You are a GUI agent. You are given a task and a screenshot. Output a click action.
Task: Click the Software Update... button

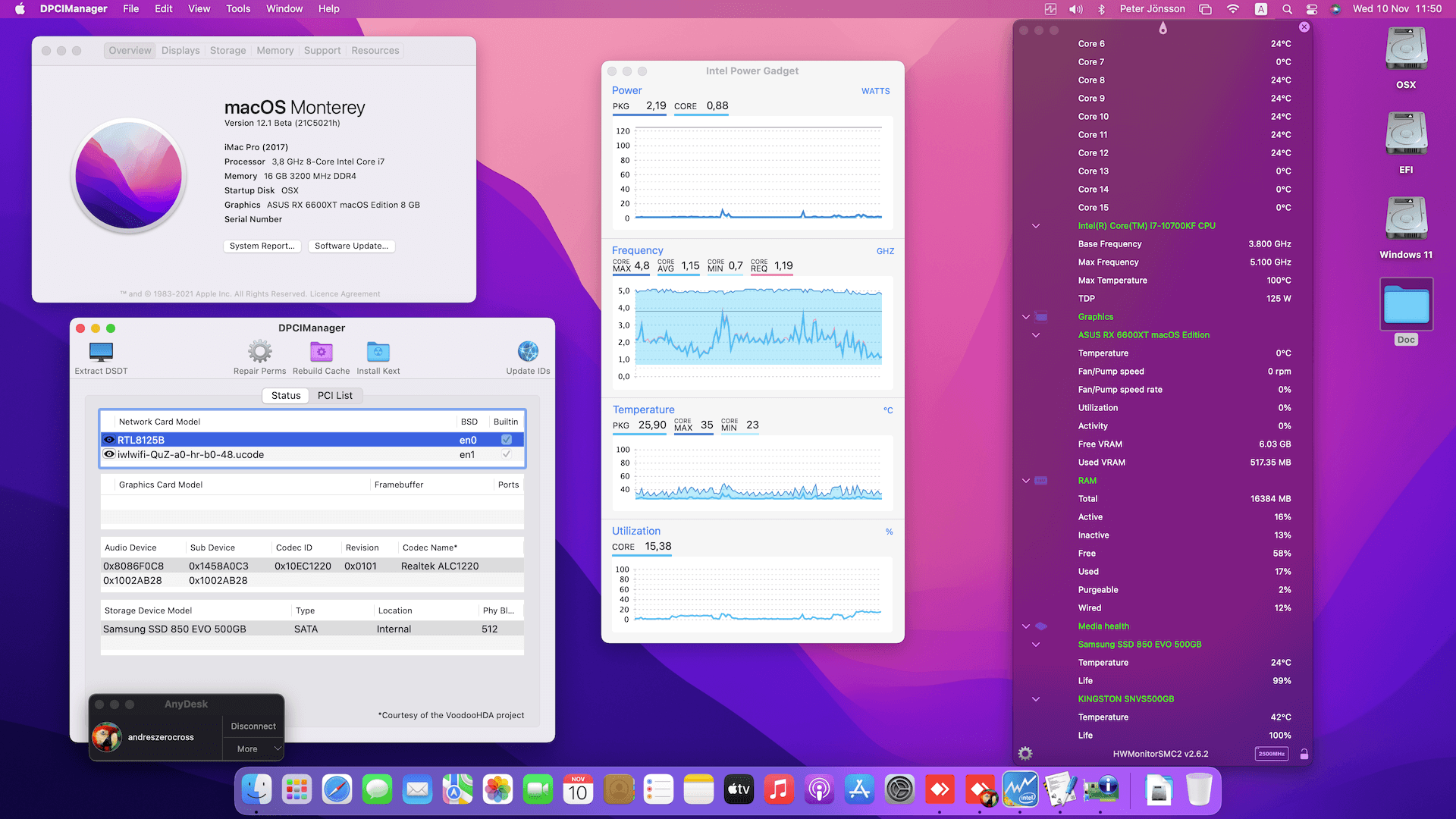352,246
